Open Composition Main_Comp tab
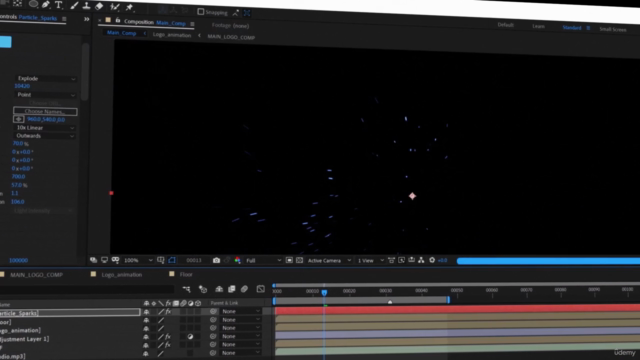640x360 pixels. pos(155,22)
